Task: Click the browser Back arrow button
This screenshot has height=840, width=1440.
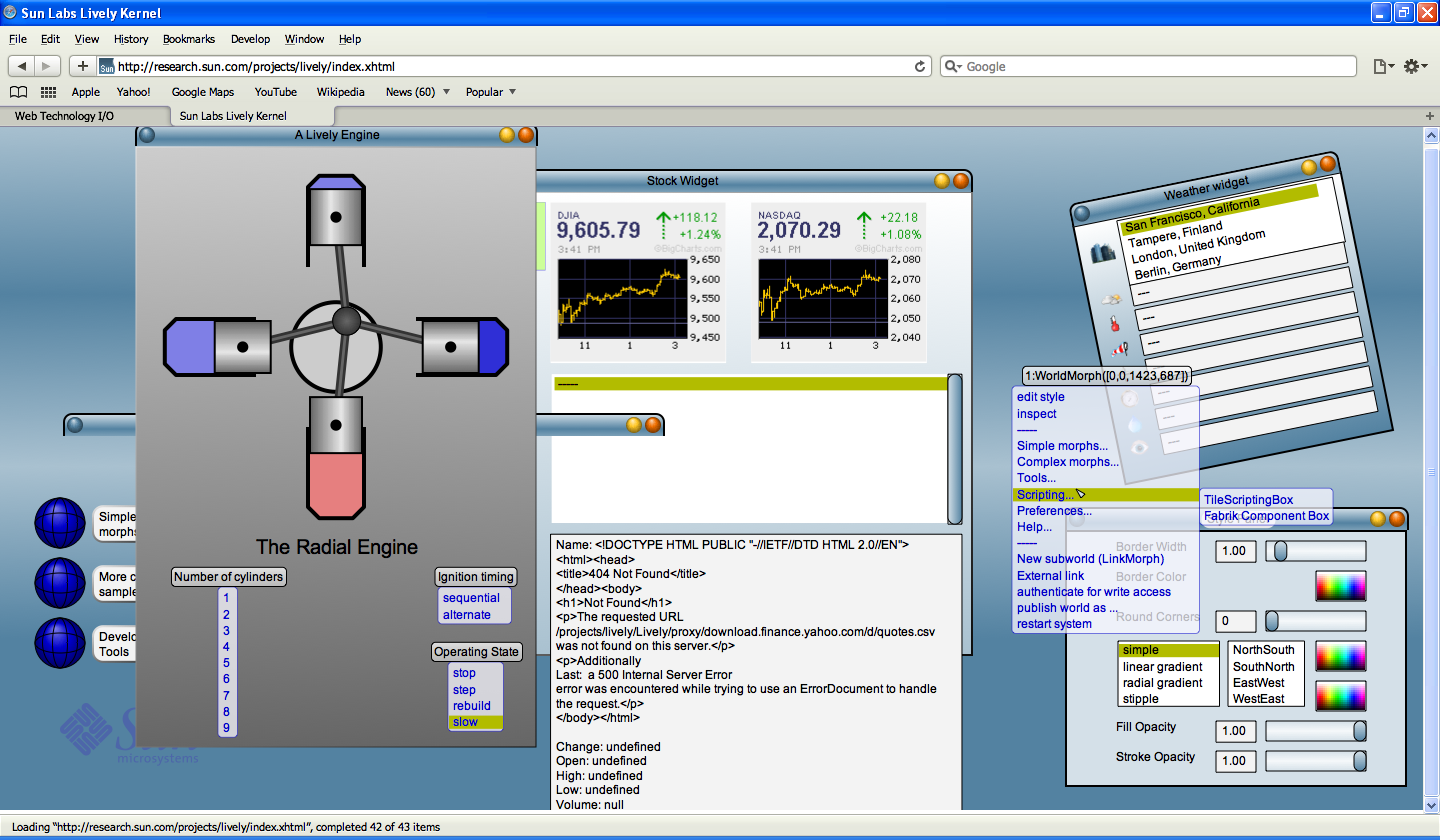Action: click(x=21, y=66)
